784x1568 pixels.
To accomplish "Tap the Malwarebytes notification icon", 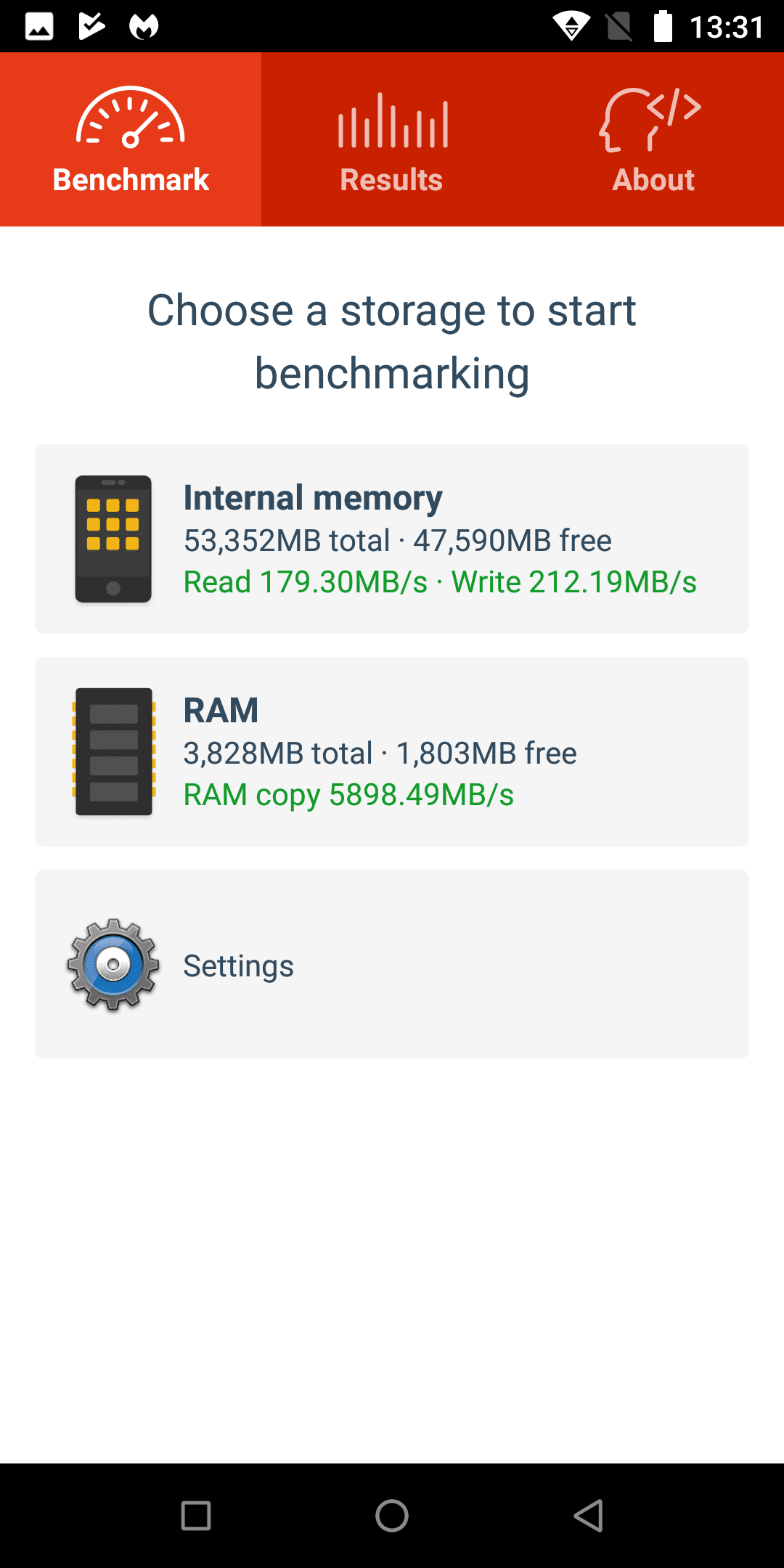I will (x=144, y=27).
